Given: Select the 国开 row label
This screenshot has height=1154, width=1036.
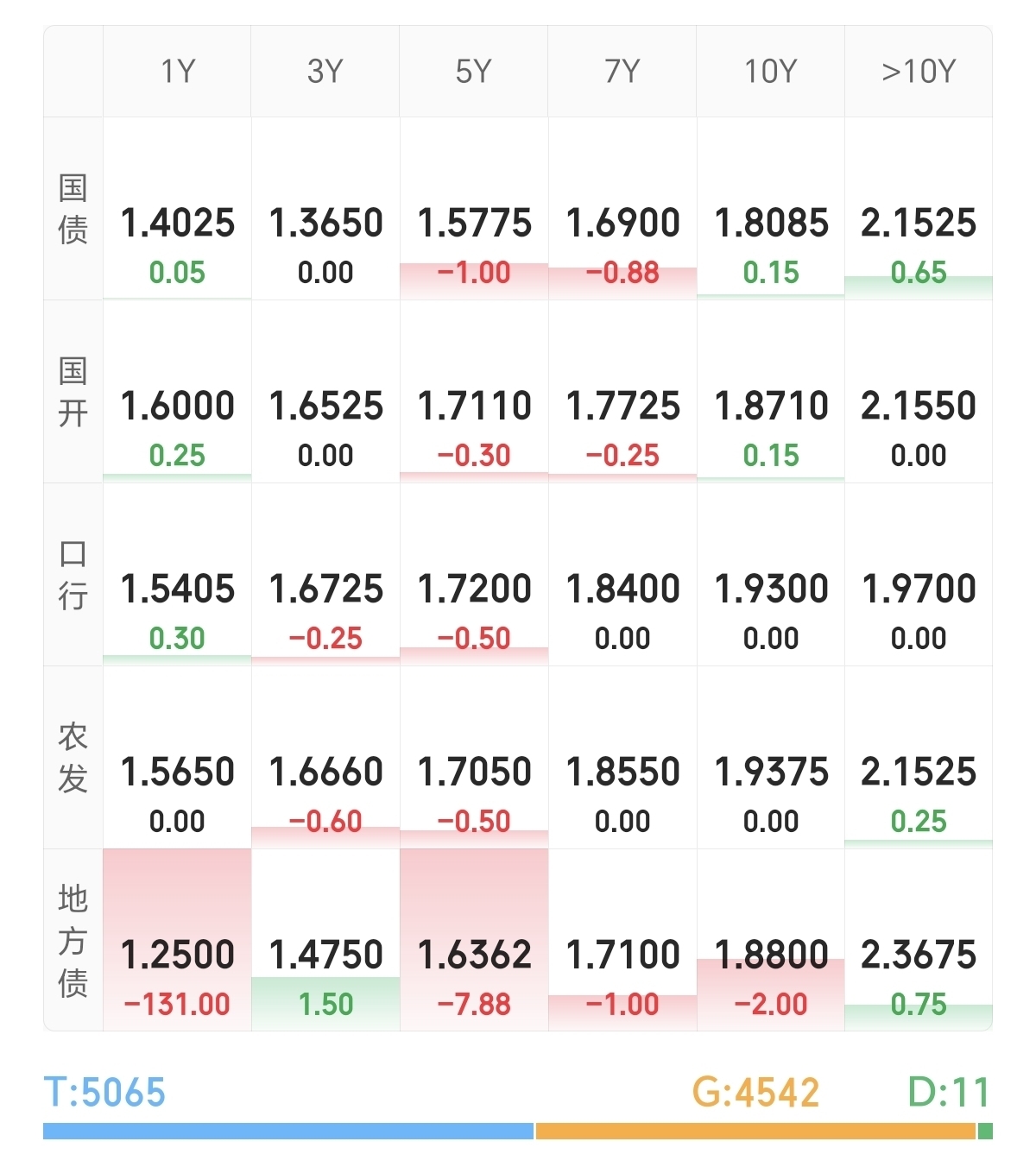Looking at the screenshot, I should (73, 392).
